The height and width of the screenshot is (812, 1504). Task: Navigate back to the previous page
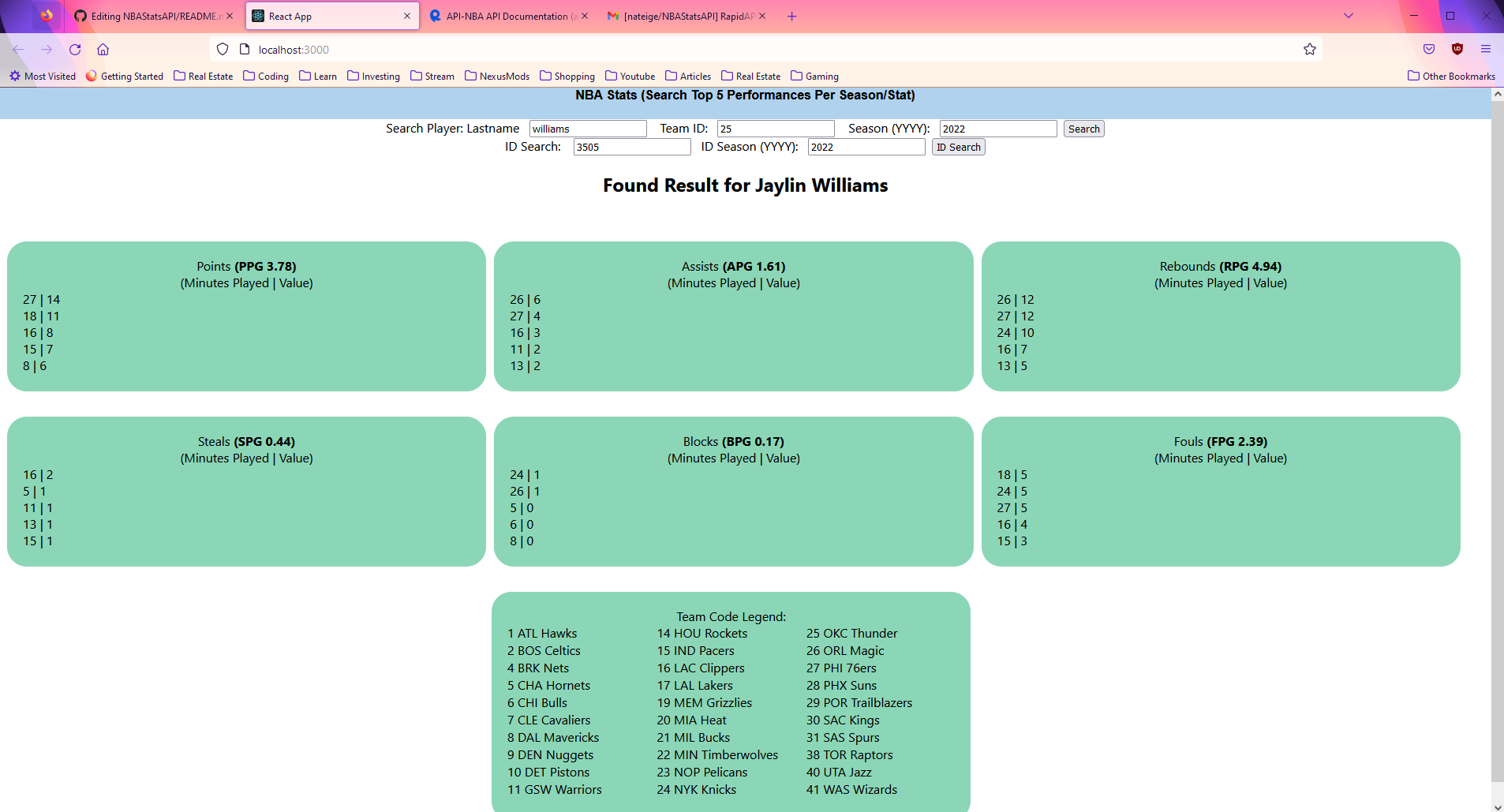[x=18, y=49]
